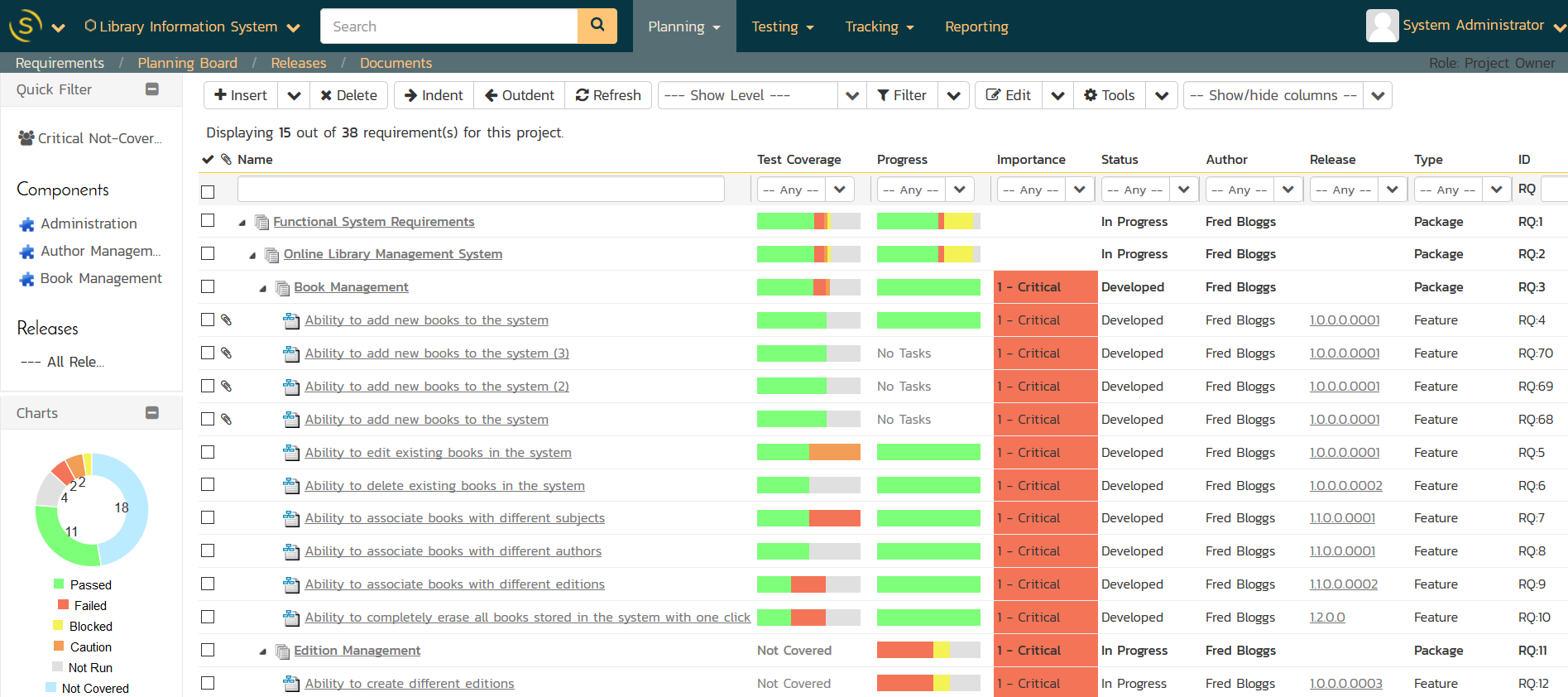Open release link 1.2.0.0

click(x=1326, y=618)
